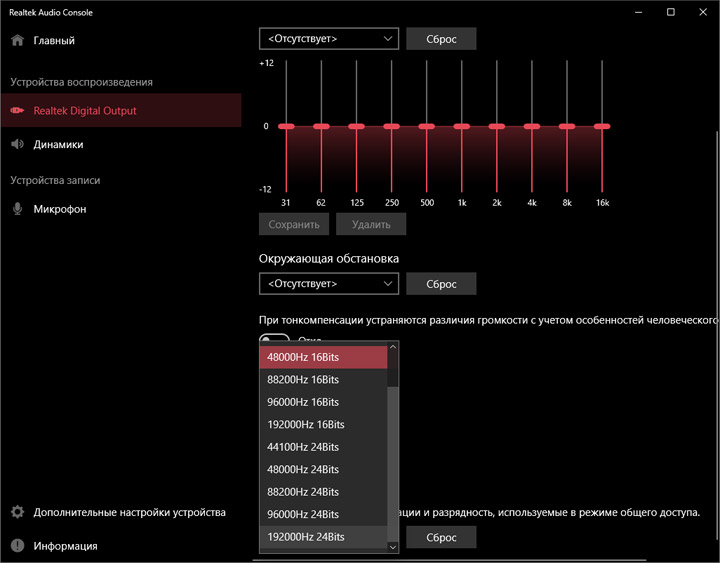The image size is (720, 563).
Task: Reset the equalizer with top Сброс button
Action: (441, 39)
